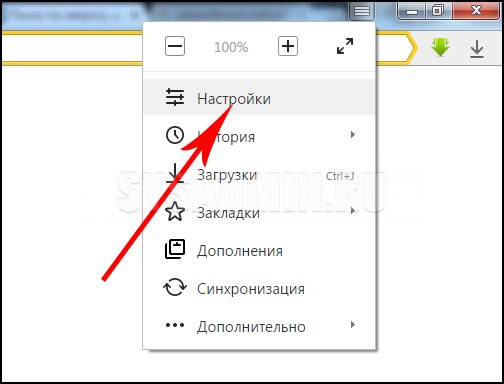The height and width of the screenshot is (384, 504).
Task: Expand the Закладки submenu arrow
Action: [x=353, y=211]
